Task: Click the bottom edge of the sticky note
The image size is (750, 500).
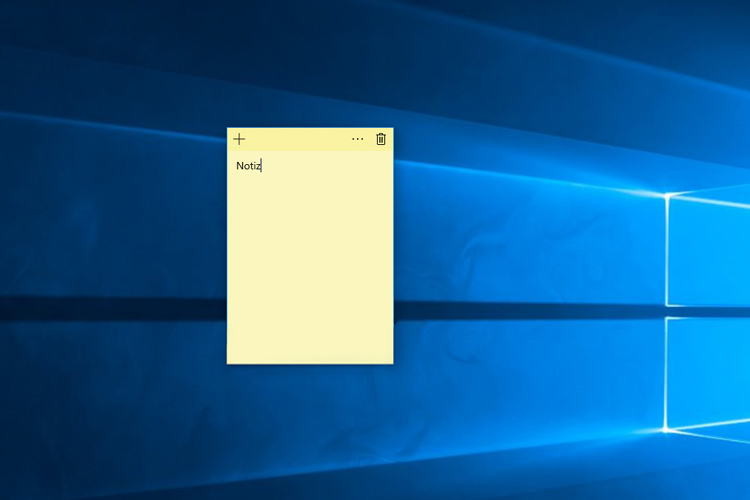Action: click(x=310, y=363)
